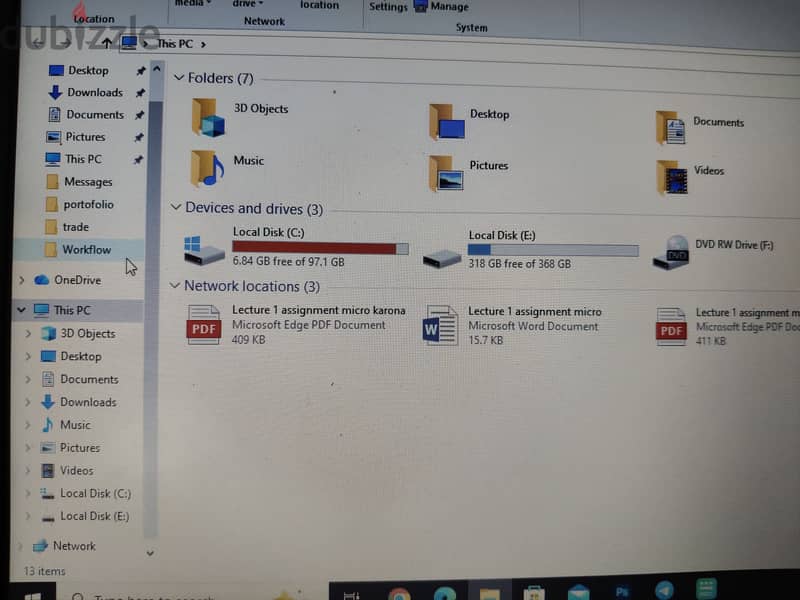Open the Desktop folder in Folders section
The width and height of the screenshot is (800, 600).
click(x=446, y=122)
